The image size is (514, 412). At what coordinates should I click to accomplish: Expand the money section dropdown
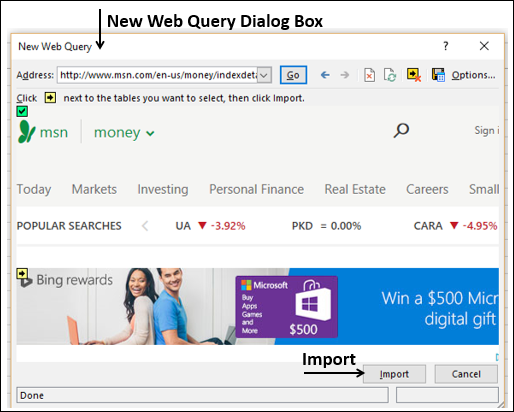(x=150, y=134)
